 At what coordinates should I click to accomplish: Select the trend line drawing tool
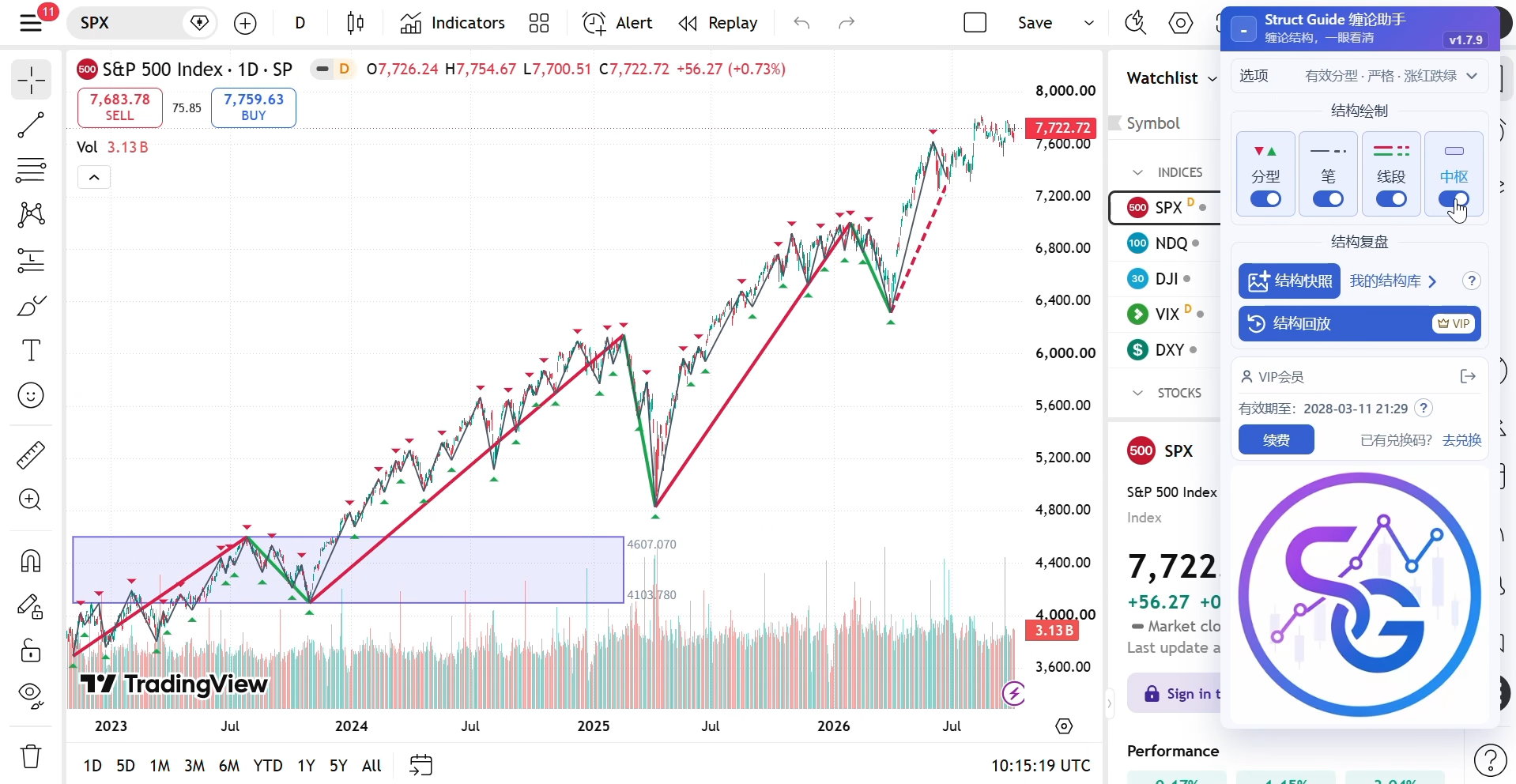(31, 125)
